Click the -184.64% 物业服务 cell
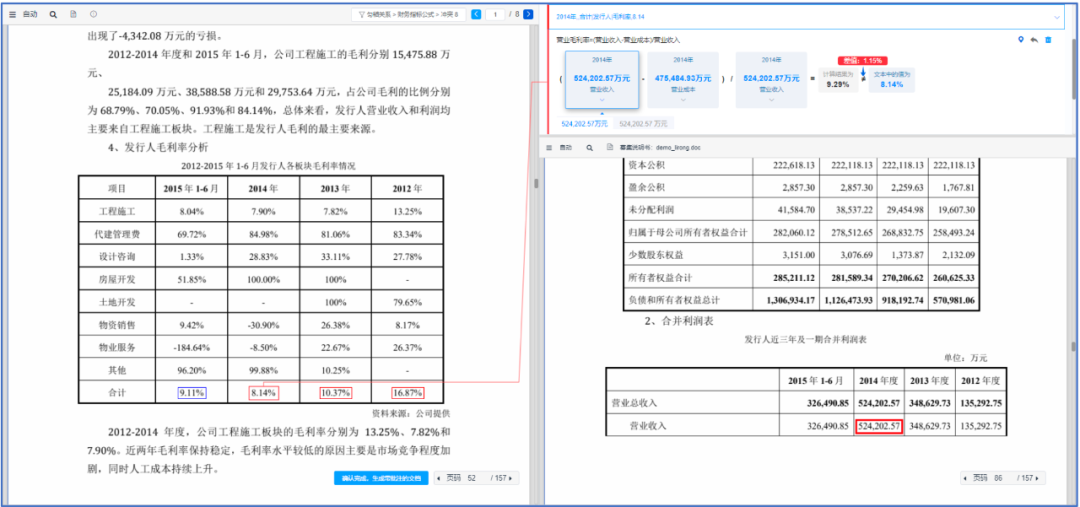Image resolution: width=1080 pixels, height=507 pixels. 192,347
